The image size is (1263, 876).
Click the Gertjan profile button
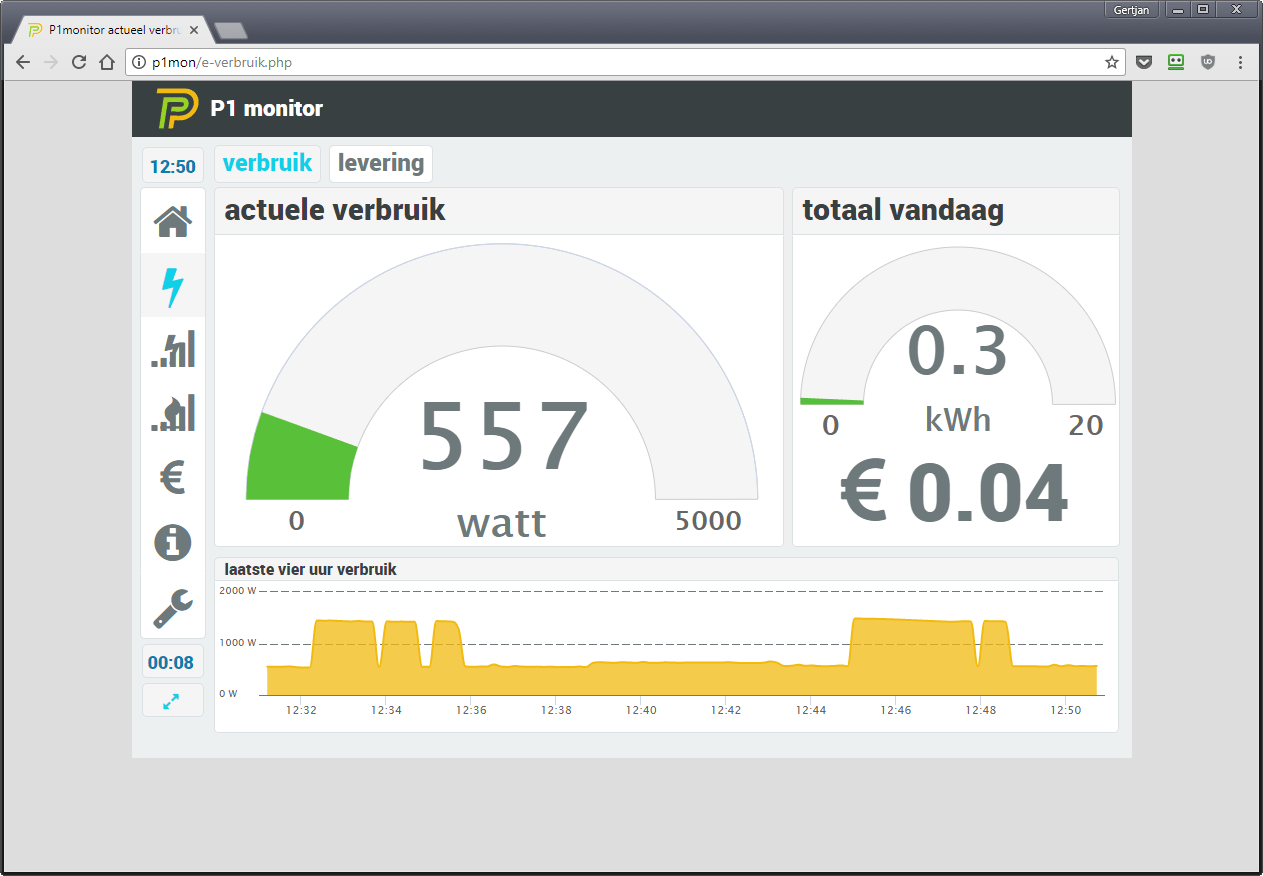1133,10
